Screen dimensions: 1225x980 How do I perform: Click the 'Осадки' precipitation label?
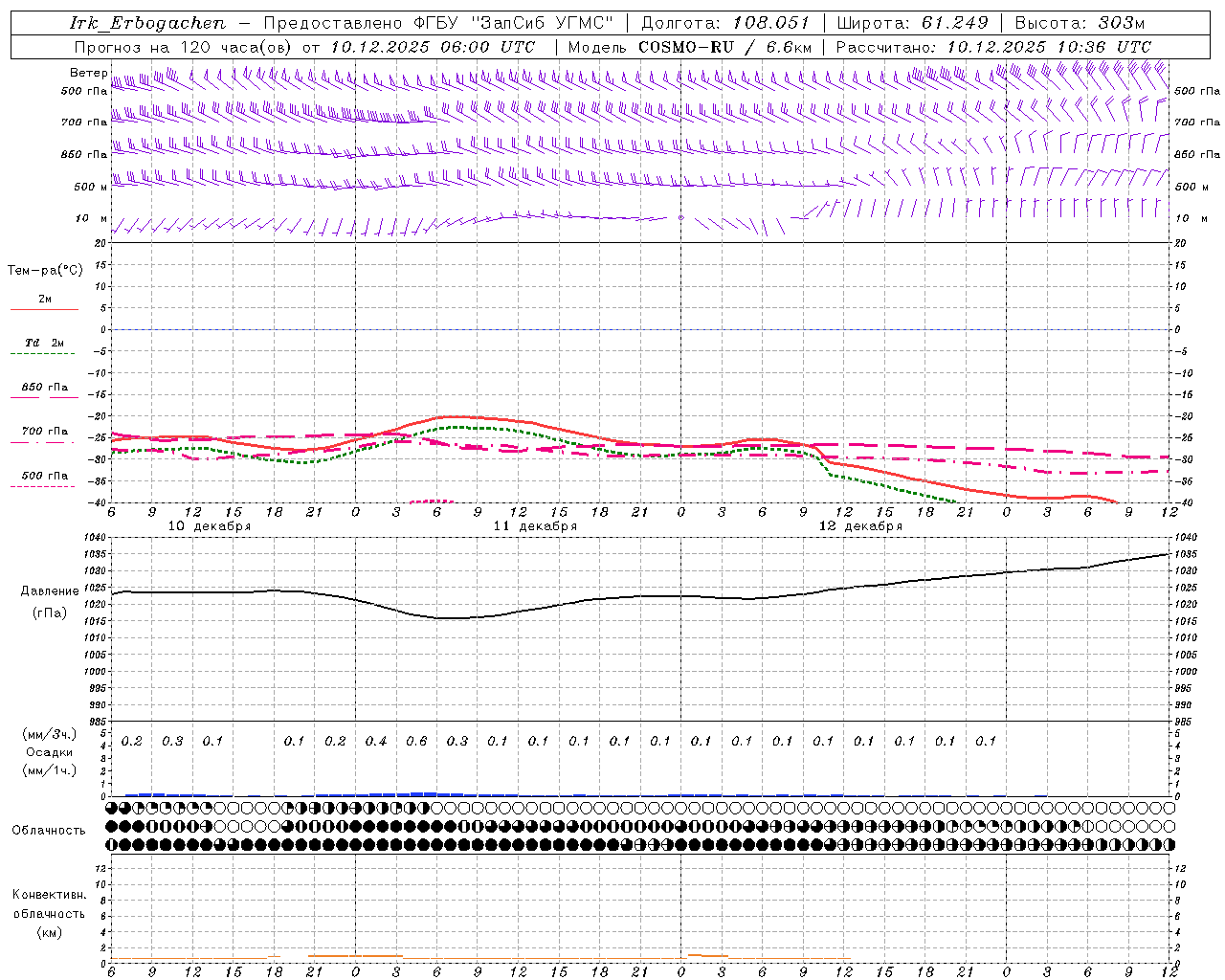[49, 752]
